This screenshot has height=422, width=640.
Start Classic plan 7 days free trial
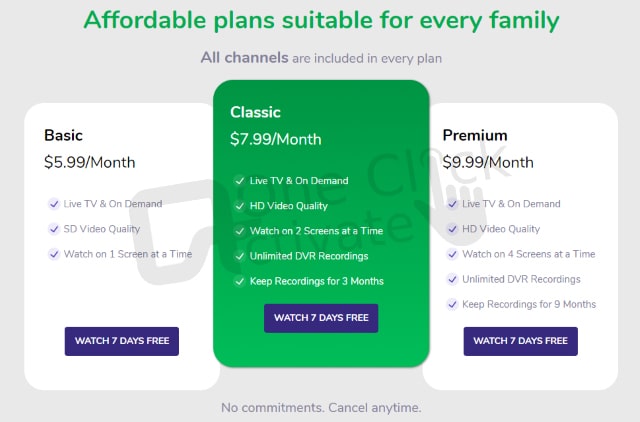pos(321,318)
